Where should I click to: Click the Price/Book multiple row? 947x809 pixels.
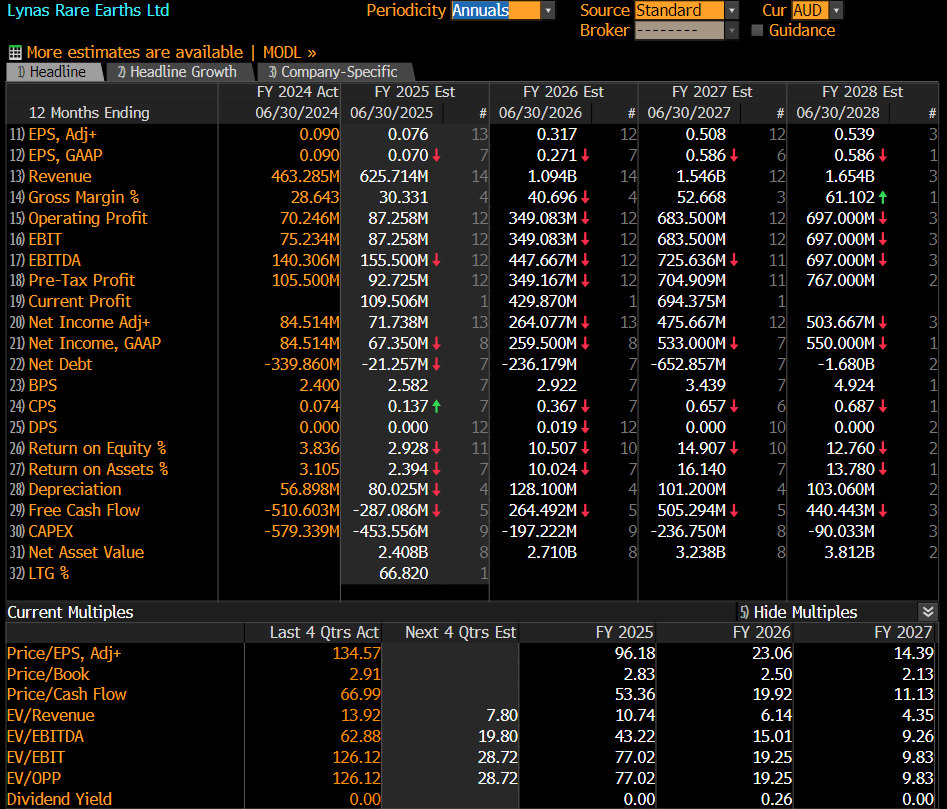pyautogui.click(x=470, y=674)
